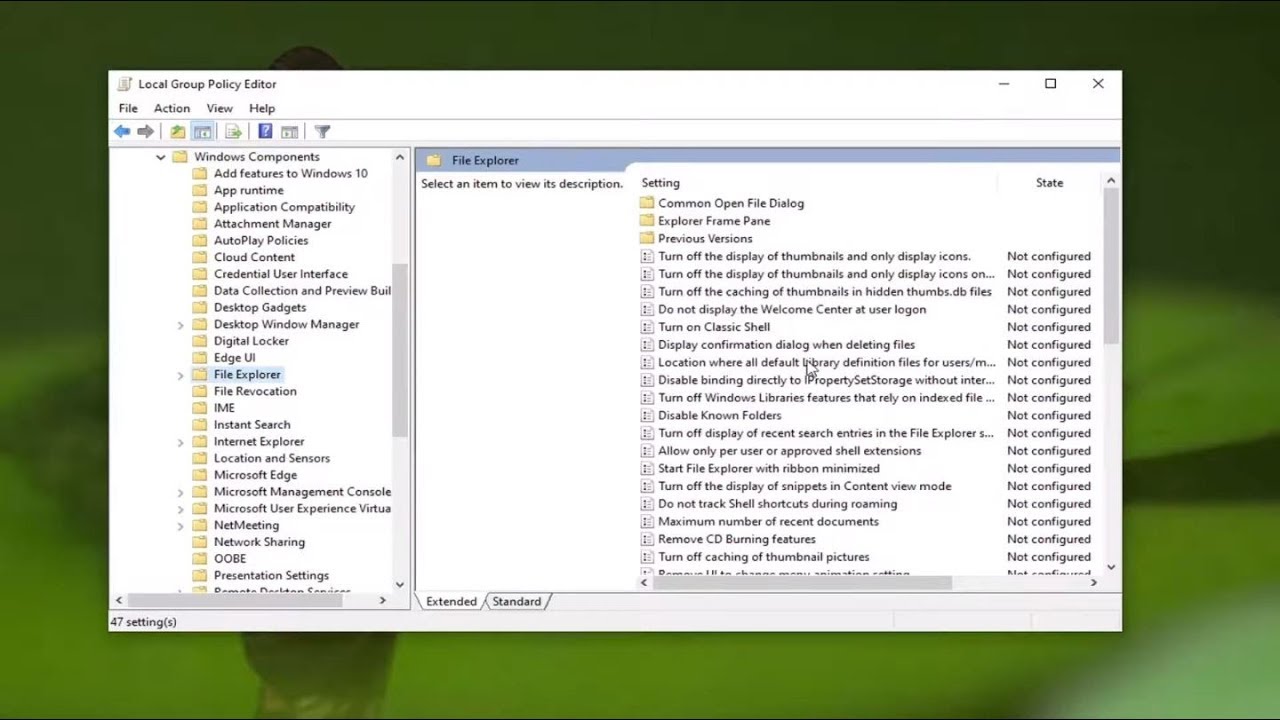This screenshot has height=720, width=1280.
Task: Click policy icon for Maximum number of recent documents
Action: (x=647, y=522)
